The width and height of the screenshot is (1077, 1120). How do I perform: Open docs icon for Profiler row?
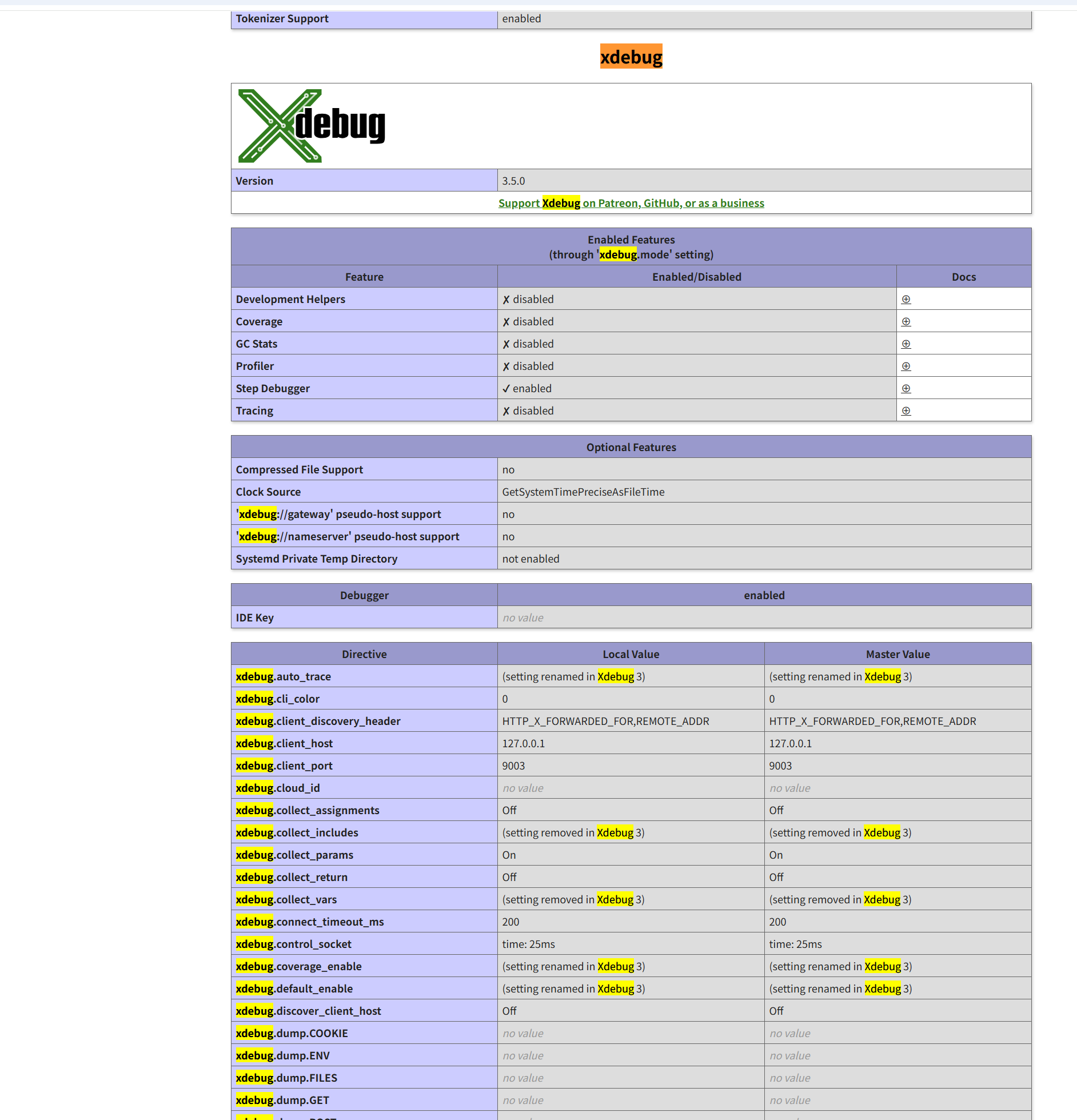coord(906,366)
